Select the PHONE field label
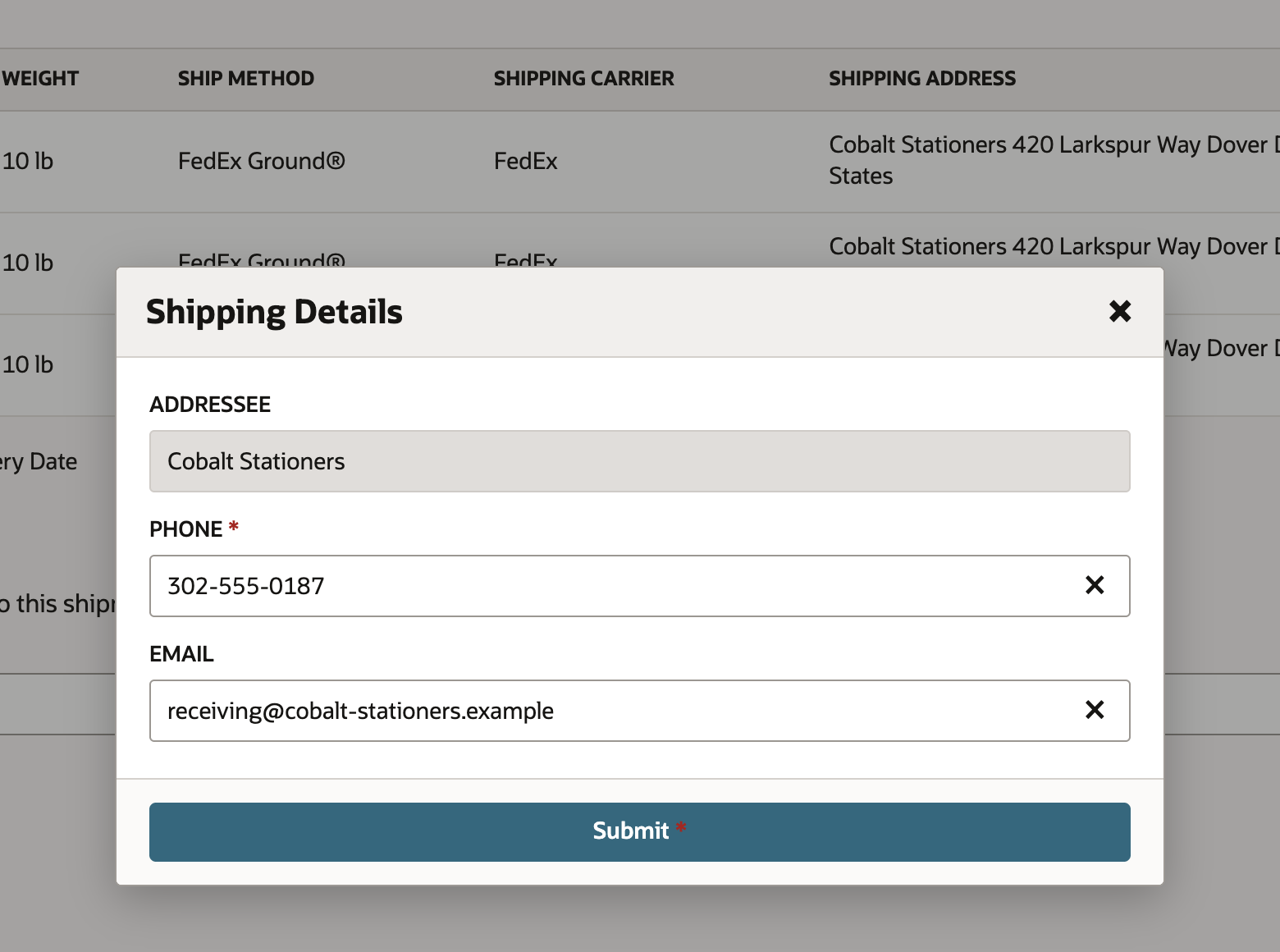Image resolution: width=1280 pixels, height=952 pixels. (186, 529)
